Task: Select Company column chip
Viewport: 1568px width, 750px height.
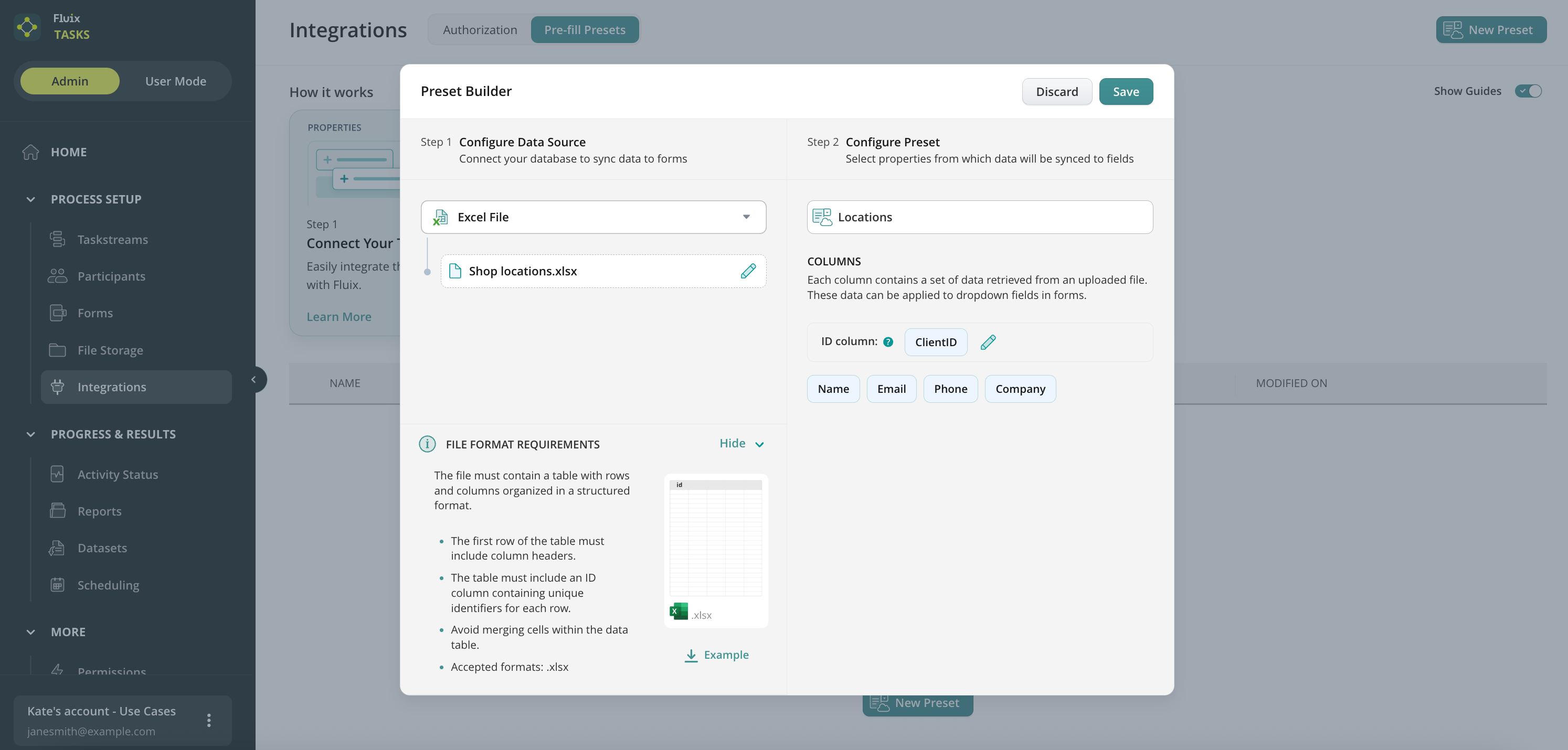Action: [x=1020, y=389]
